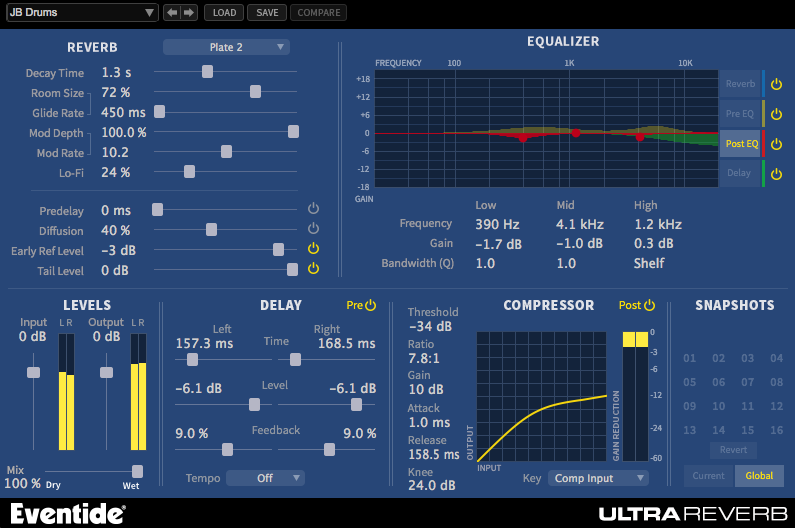Enable the Diffusion power button

point(313,228)
